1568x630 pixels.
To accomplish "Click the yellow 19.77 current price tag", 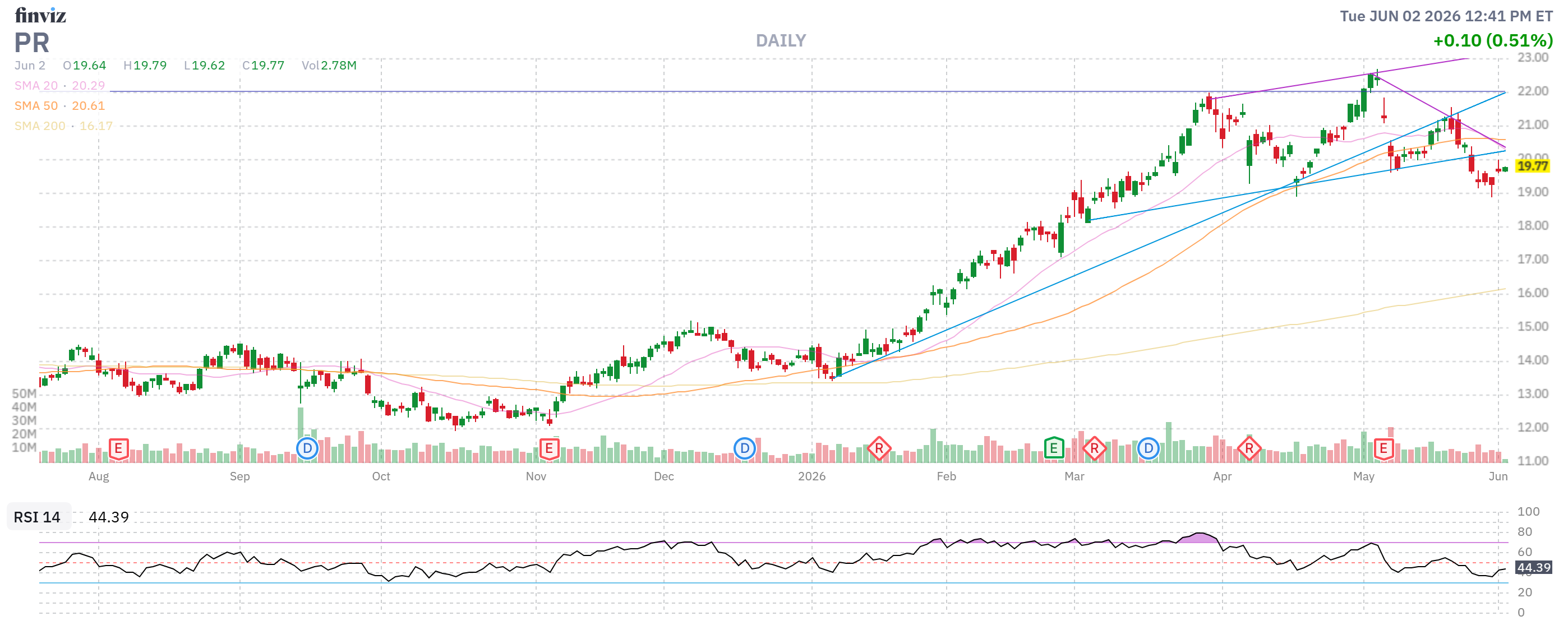I will point(1532,166).
